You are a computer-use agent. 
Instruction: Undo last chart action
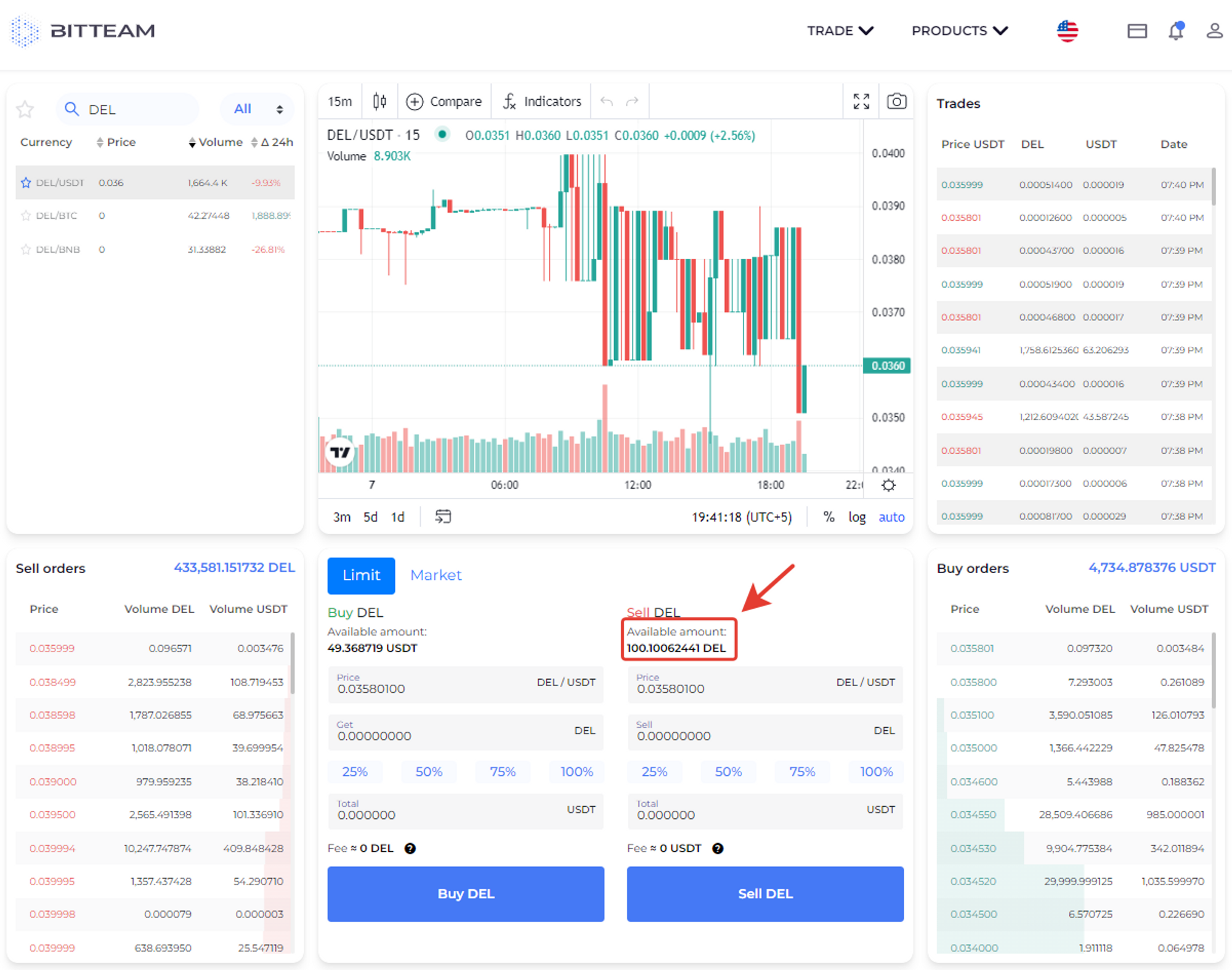tap(606, 102)
